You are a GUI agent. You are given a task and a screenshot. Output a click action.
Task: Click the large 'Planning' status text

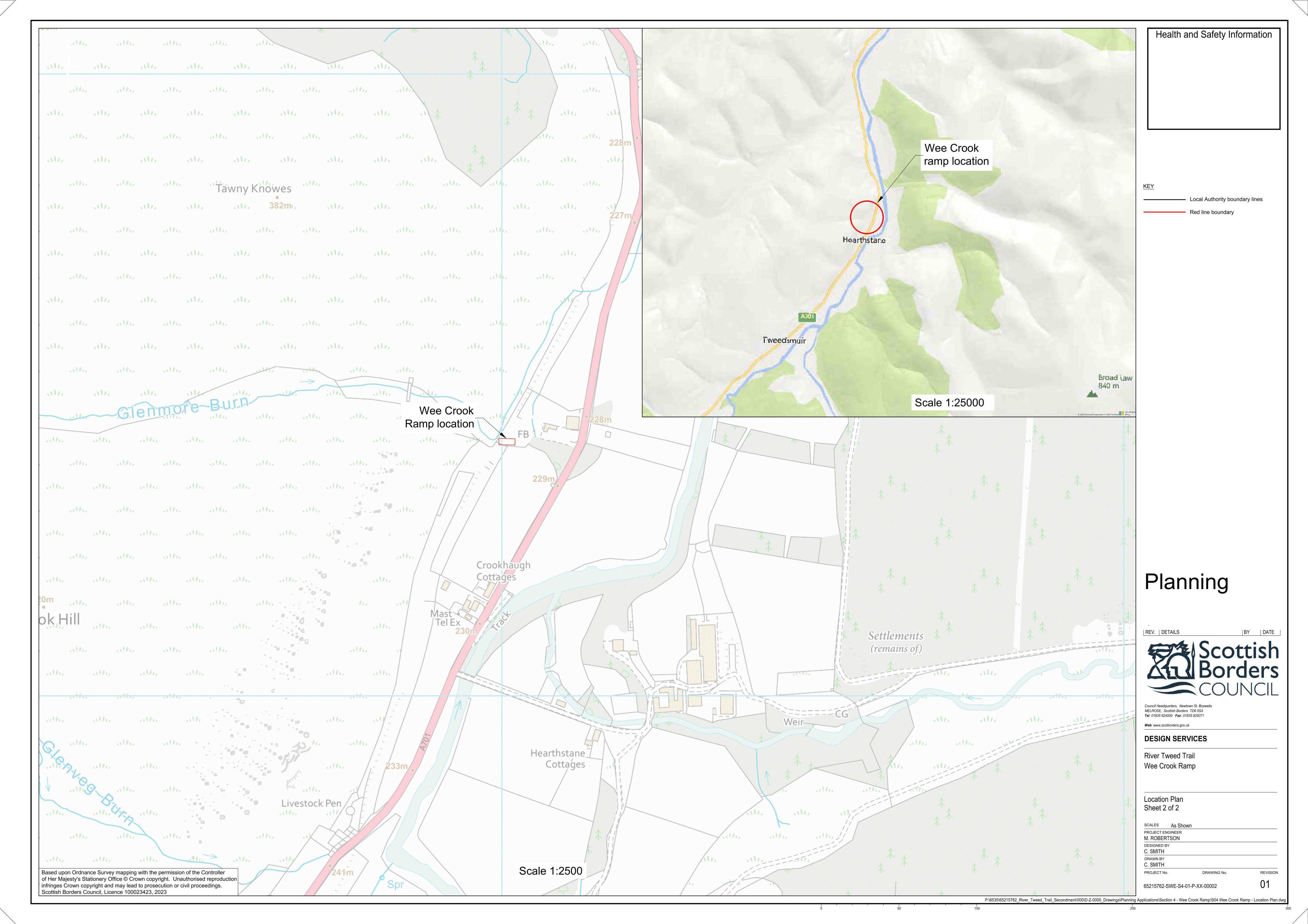(1186, 583)
